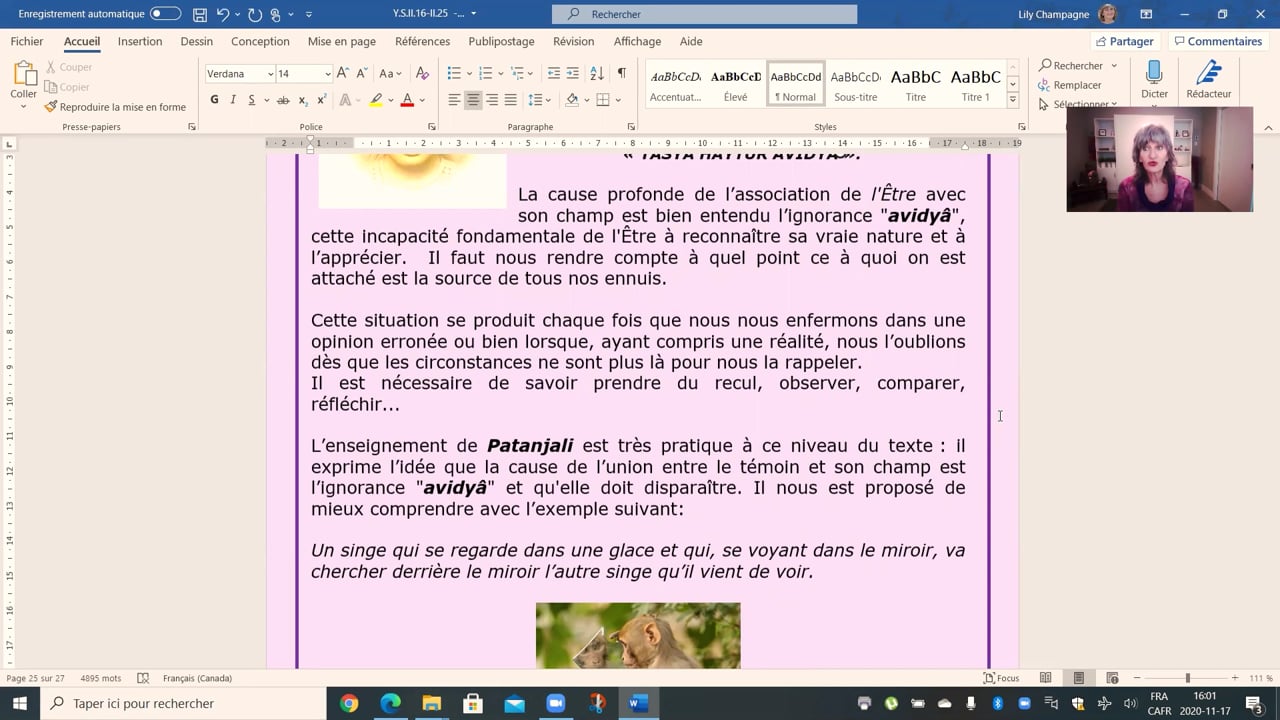Expand the highlight color dropdown arrow
The image size is (1280, 720).
pos(390,100)
